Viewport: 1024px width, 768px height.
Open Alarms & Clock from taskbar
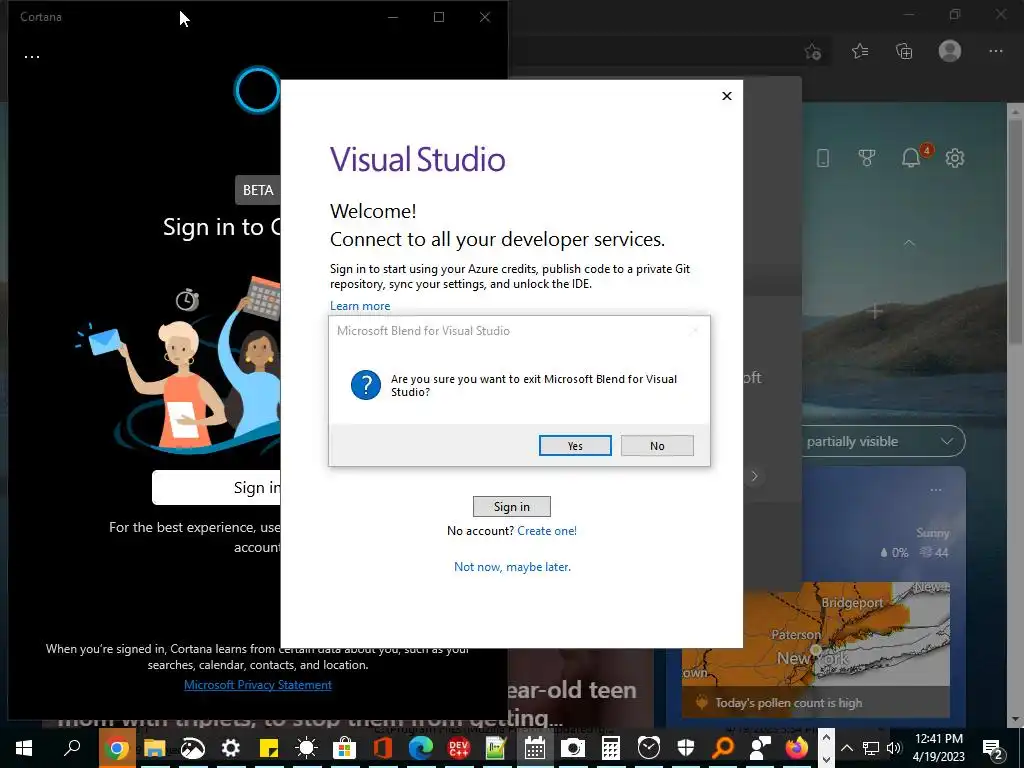648,748
